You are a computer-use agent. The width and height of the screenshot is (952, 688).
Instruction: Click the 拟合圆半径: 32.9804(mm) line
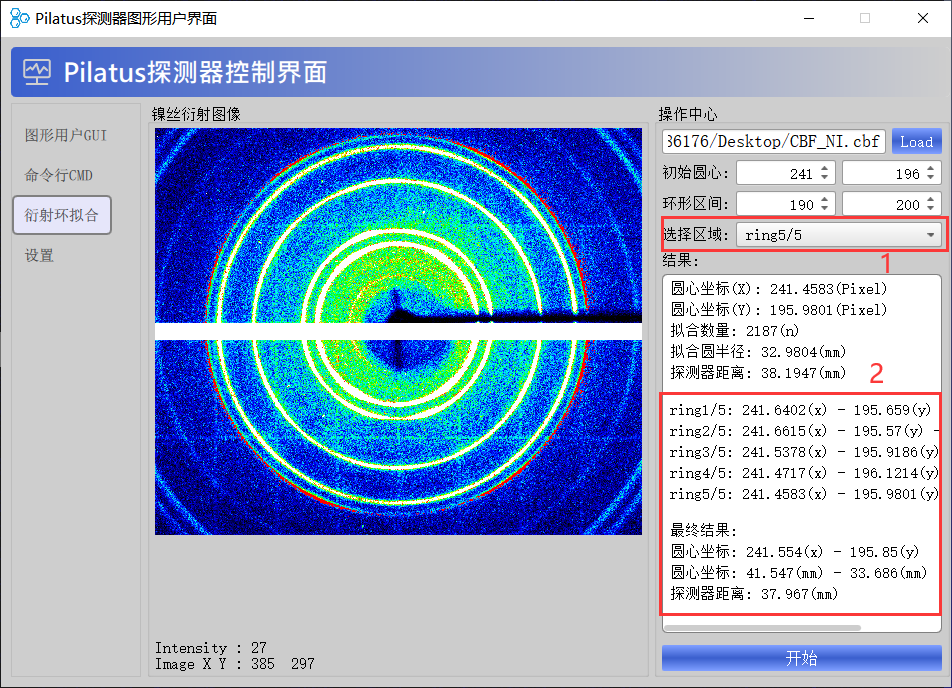coord(758,352)
